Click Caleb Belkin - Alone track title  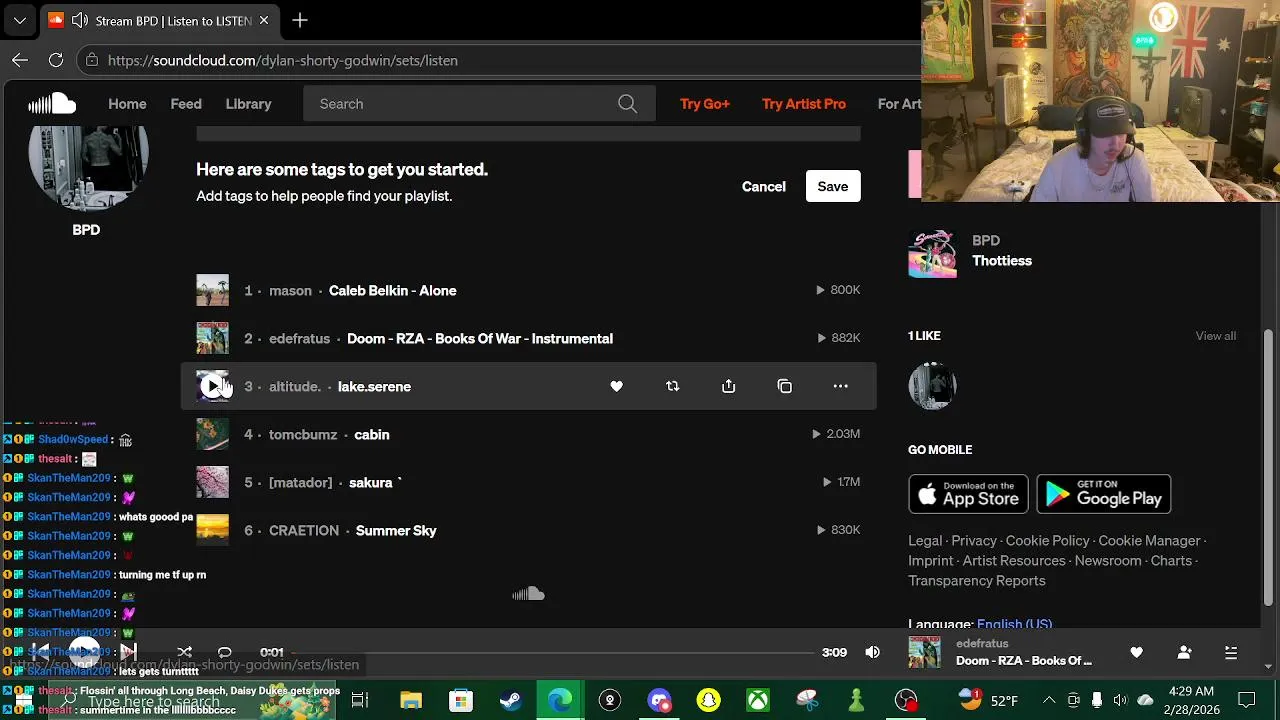pyautogui.click(x=392, y=290)
